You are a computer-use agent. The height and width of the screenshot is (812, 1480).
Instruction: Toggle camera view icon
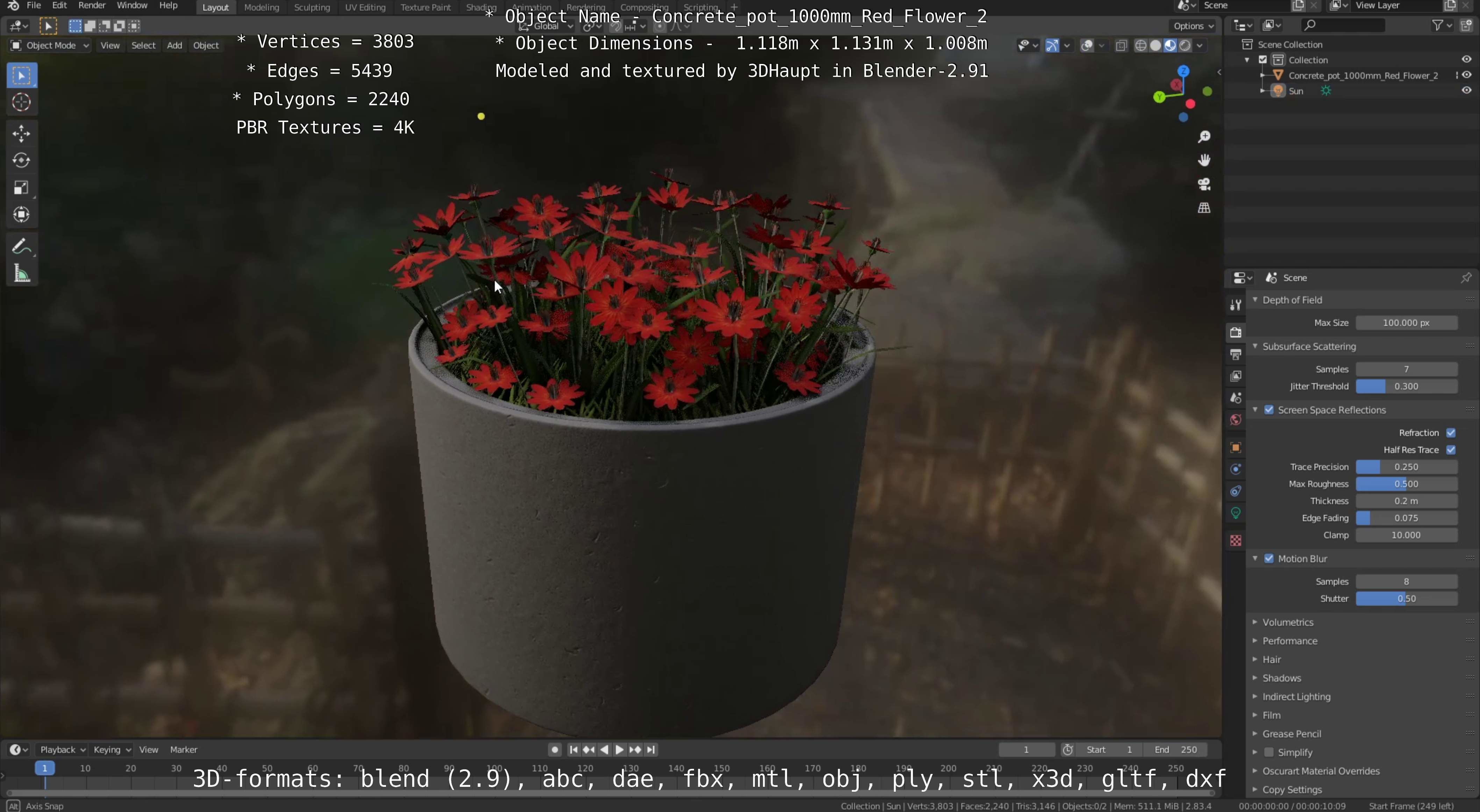click(x=1204, y=184)
